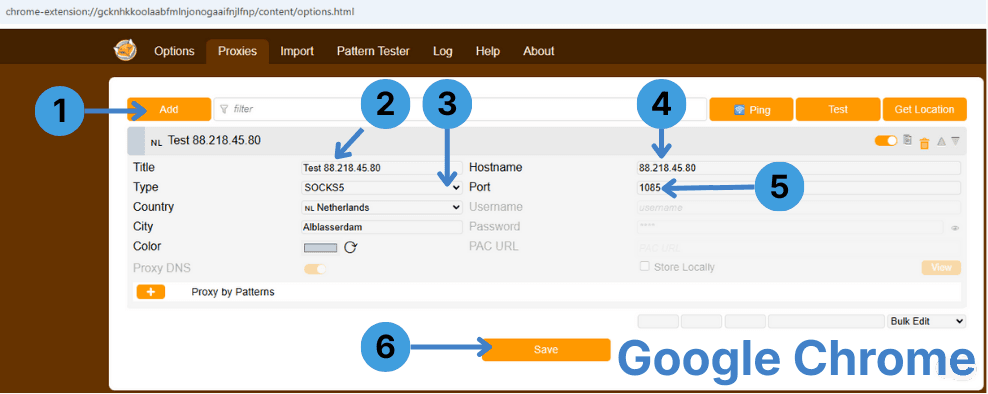
Task: Click the Title input field
Action: pyautogui.click(x=382, y=168)
